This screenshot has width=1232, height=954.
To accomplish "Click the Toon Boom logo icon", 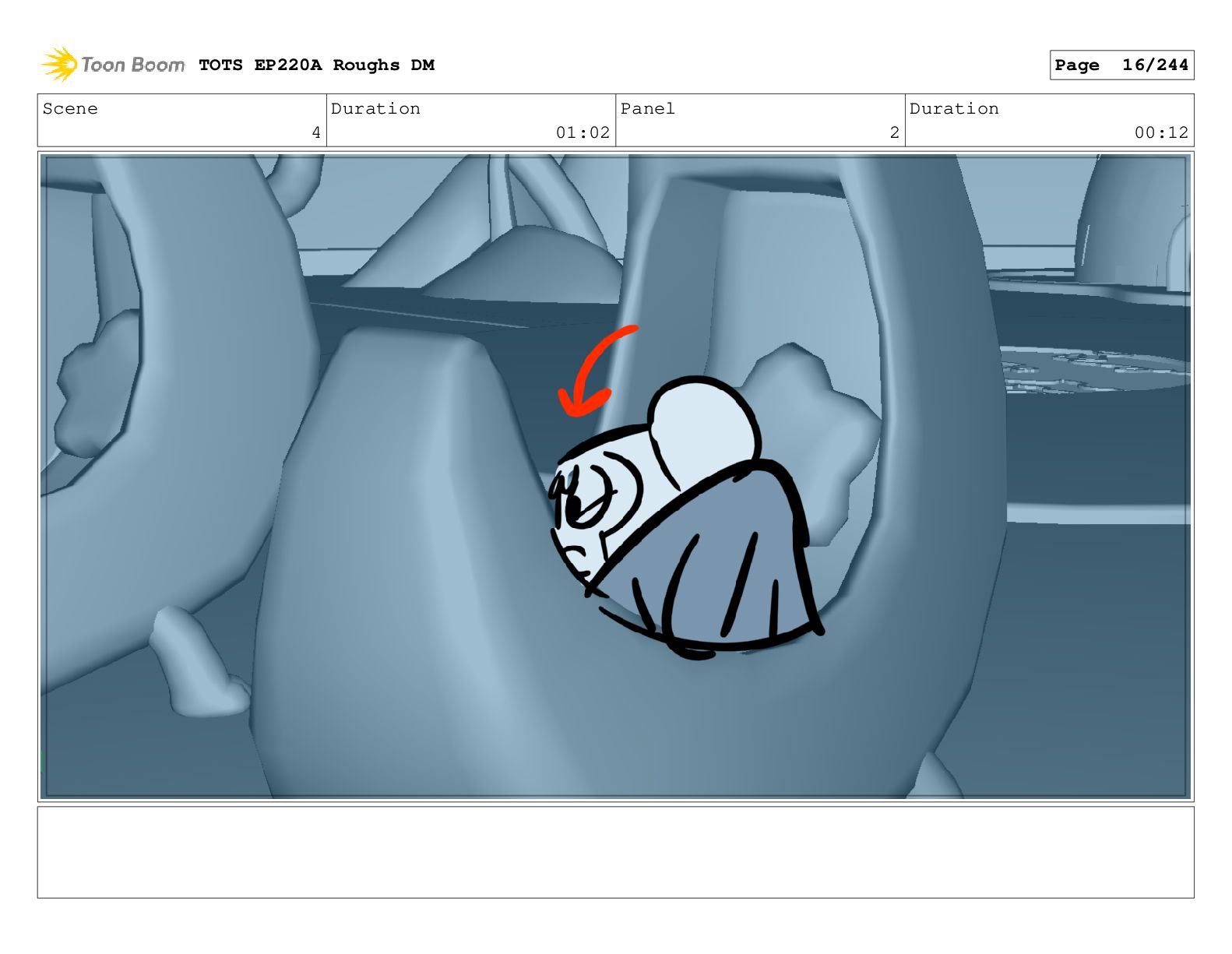I will (x=59, y=64).
